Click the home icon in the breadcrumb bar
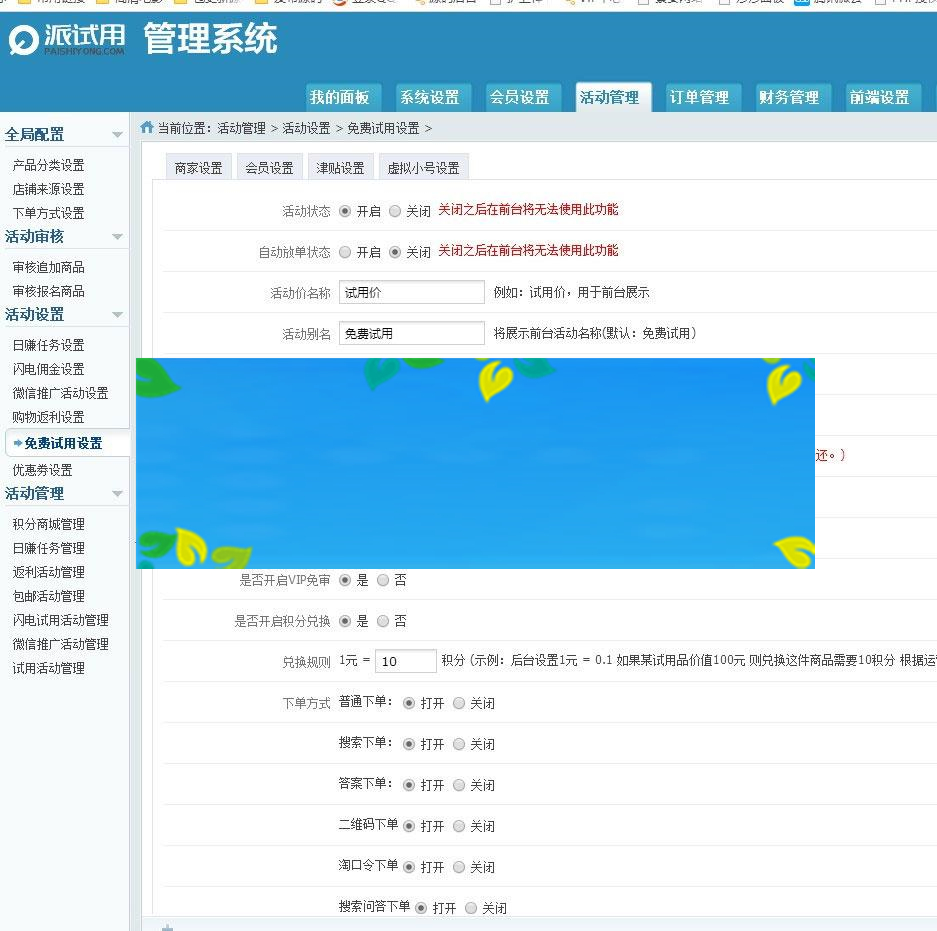Screen dimensions: 937x931 click(x=146, y=128)
